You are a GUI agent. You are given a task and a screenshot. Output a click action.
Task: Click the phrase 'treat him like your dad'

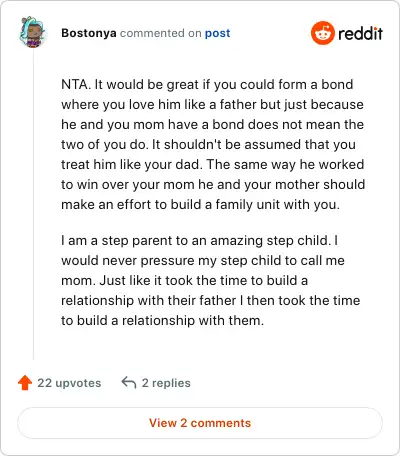[x=130, y=164]
